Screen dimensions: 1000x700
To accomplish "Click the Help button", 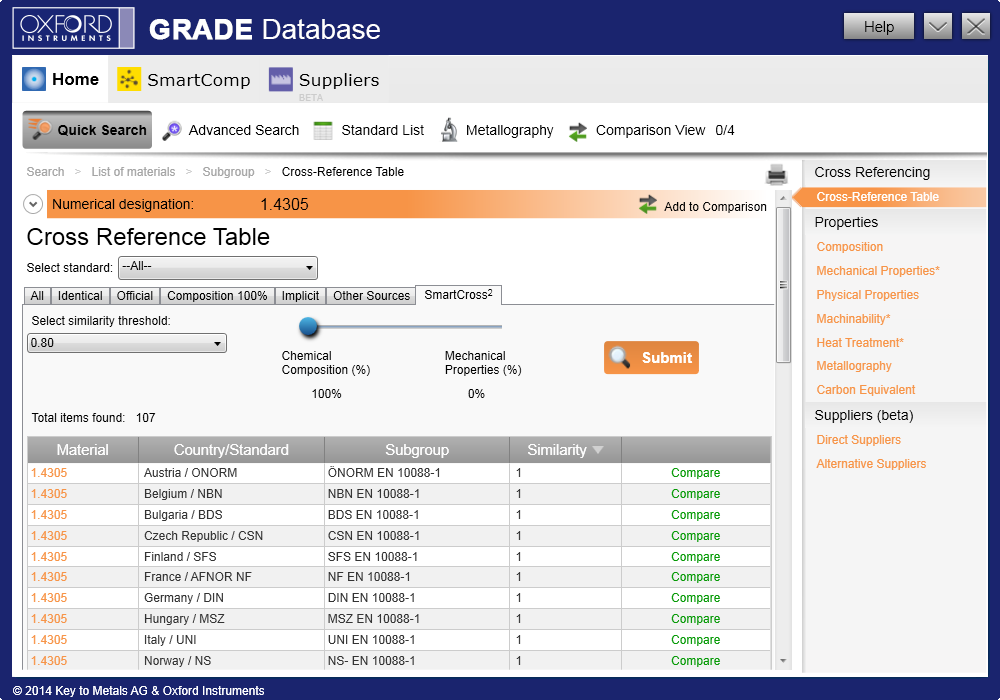I will click(x=879, y=27).
